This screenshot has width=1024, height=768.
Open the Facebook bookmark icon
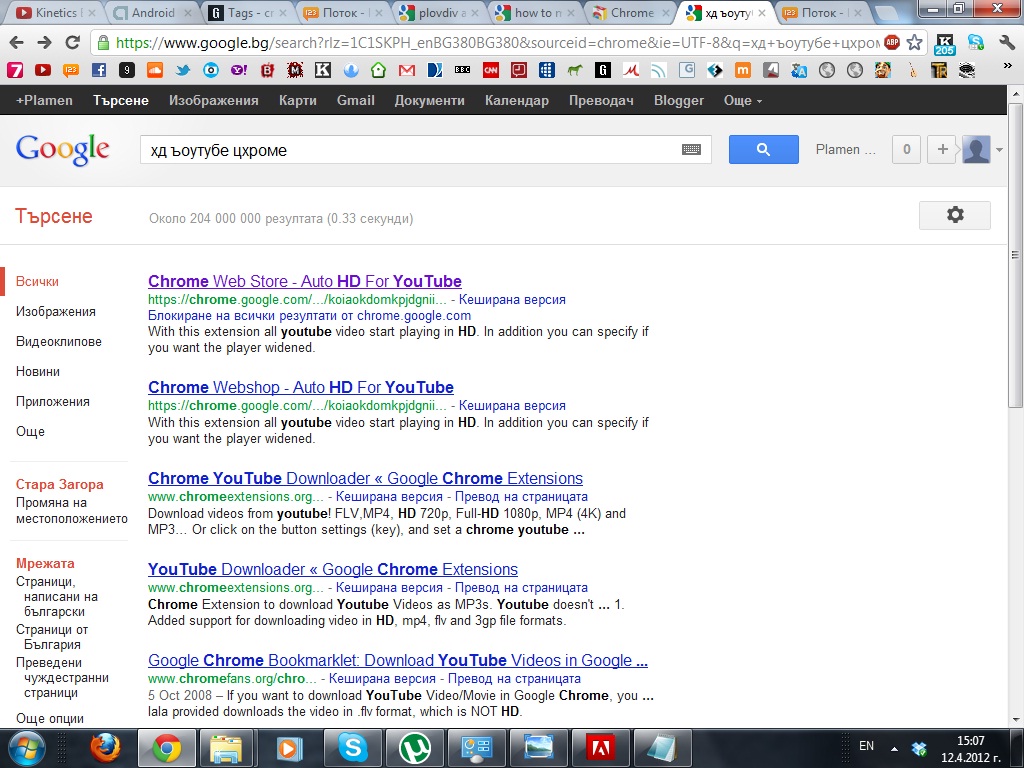pos(99,70)
